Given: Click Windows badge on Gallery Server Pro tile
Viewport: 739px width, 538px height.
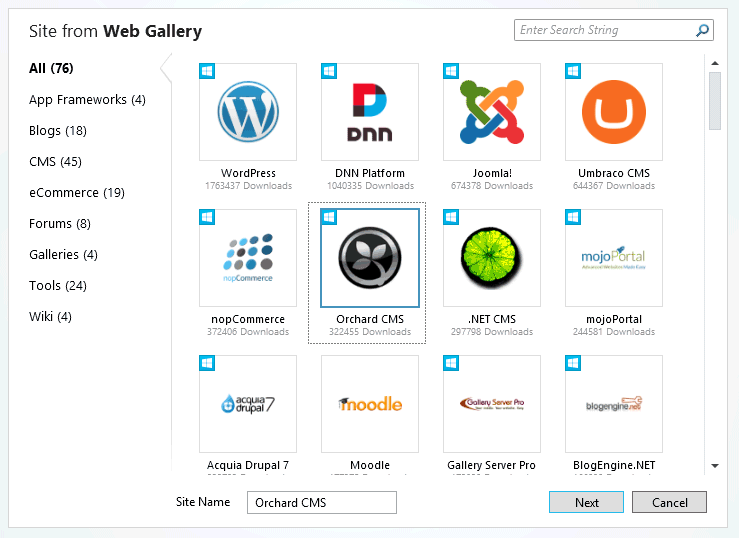Looking at the screenshot, I should tap(451, 363).
